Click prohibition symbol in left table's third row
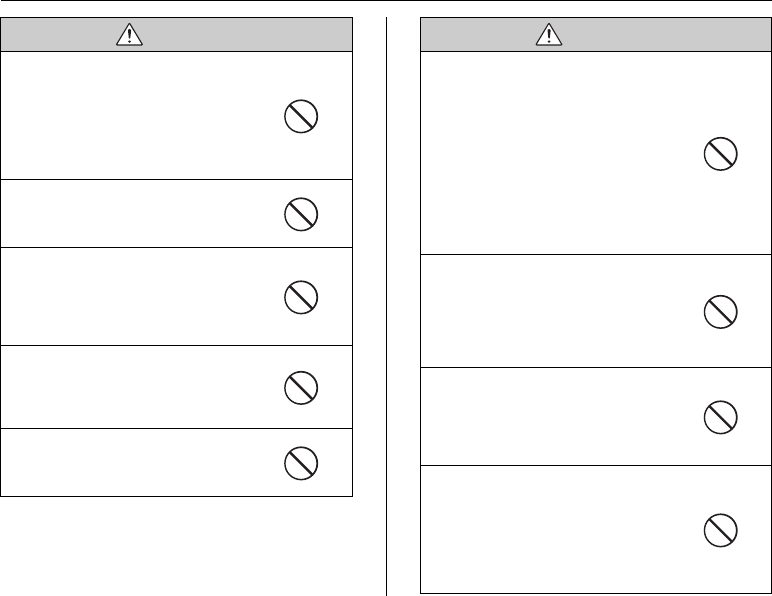 [301, 296]
